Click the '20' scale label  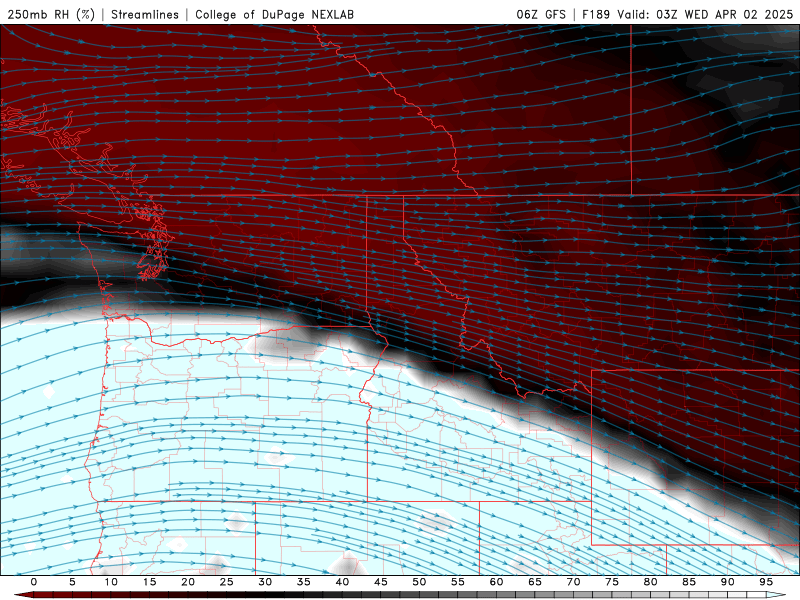coord(188,582)
